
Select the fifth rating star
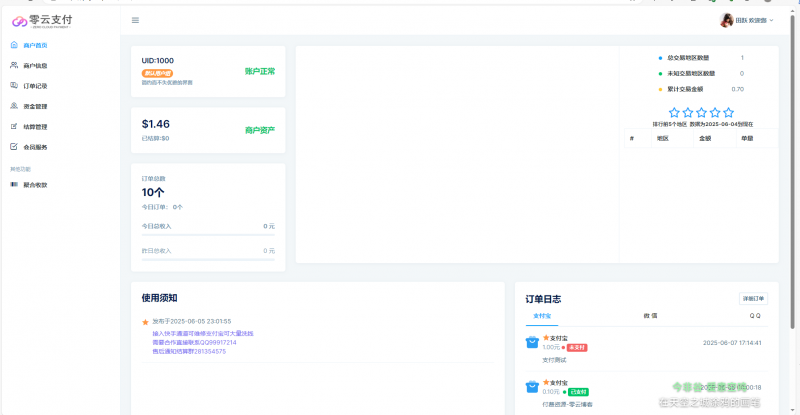[x=728, y=113]
